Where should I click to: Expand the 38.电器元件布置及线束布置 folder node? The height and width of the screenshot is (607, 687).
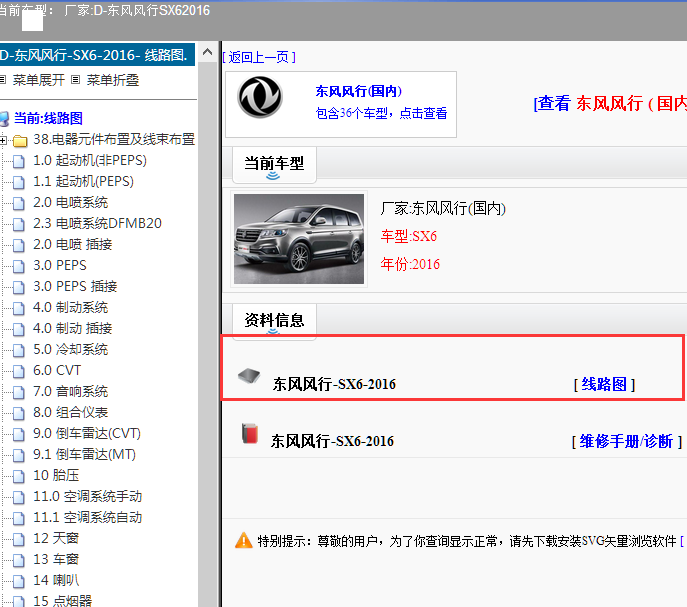coord(3,141)
